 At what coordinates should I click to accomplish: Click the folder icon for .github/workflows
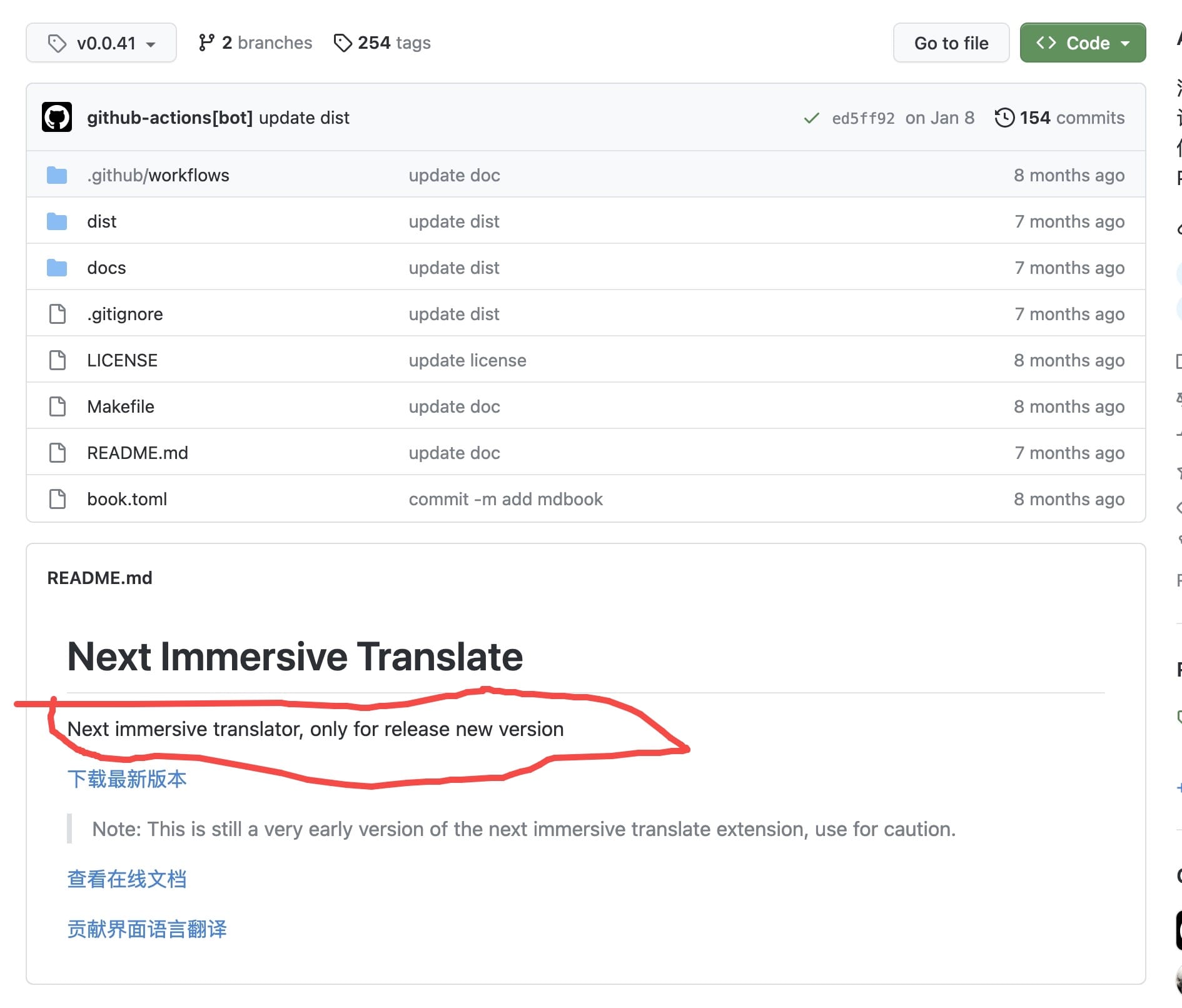click(x=57, y=175)
